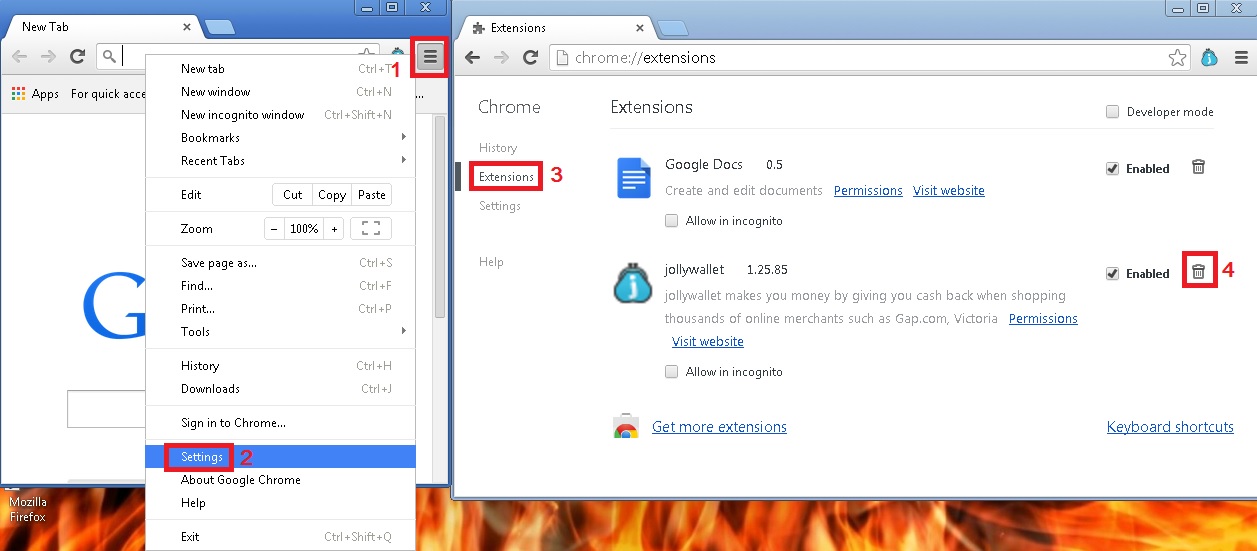Image resolution: width=1257 pixels, height=551 pixels.
Task: Open About Google Chrome
Action: pos(280,480)
